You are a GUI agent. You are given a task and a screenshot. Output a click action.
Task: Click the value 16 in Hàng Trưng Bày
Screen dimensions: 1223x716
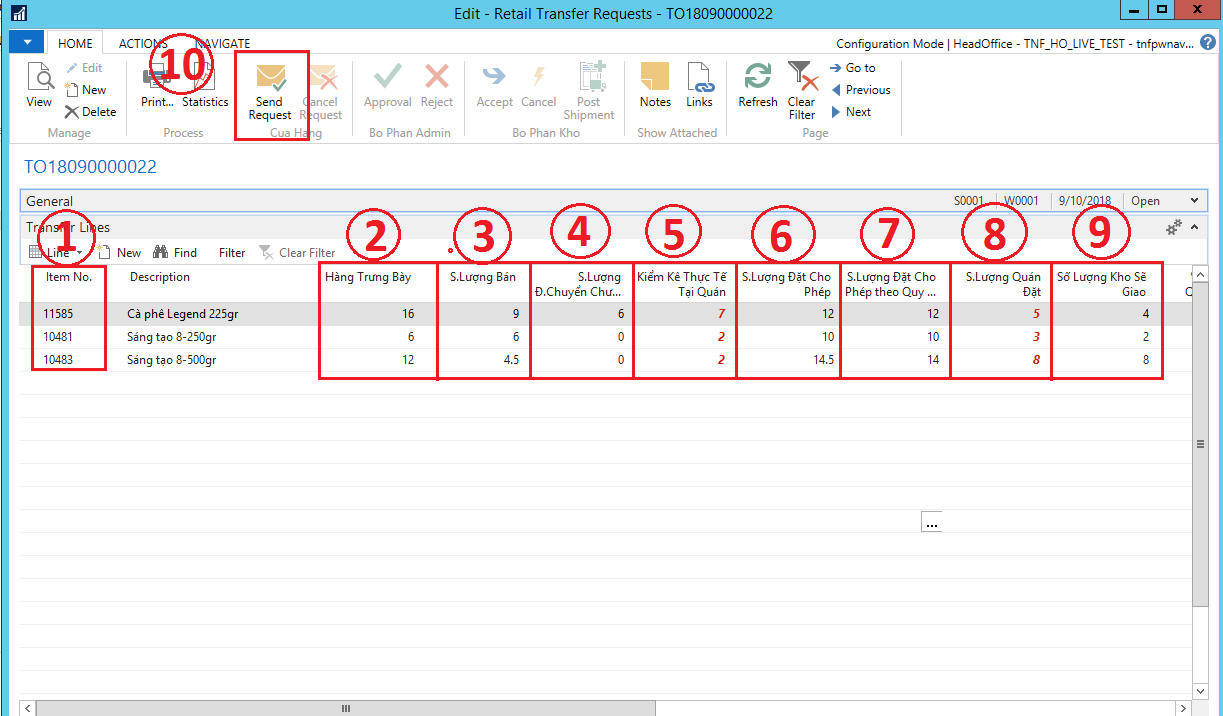(x=407, y=313)
